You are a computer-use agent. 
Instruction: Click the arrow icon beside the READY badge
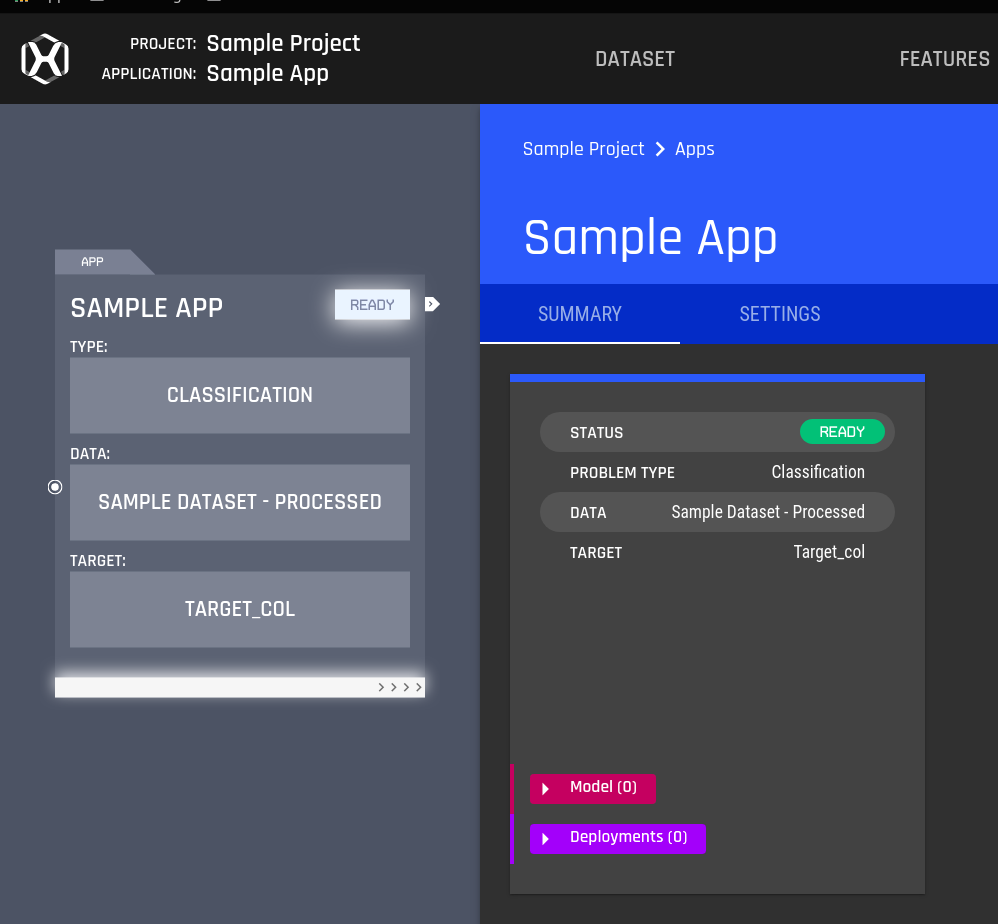coord(432,304)
